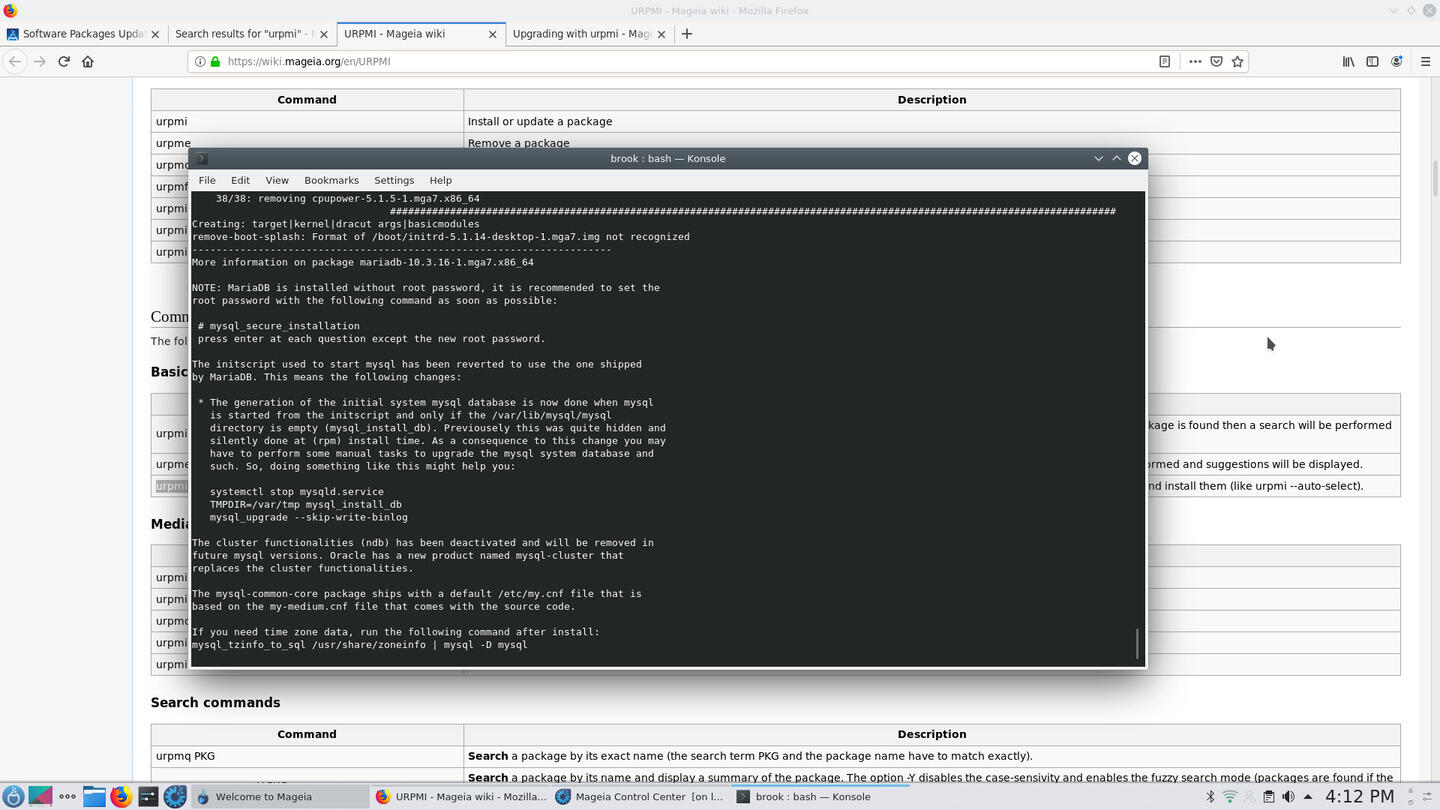The image size is (1440, 810).
Task: Close the URPMI - Mageia wiki tab
Action: coord(492,34)
